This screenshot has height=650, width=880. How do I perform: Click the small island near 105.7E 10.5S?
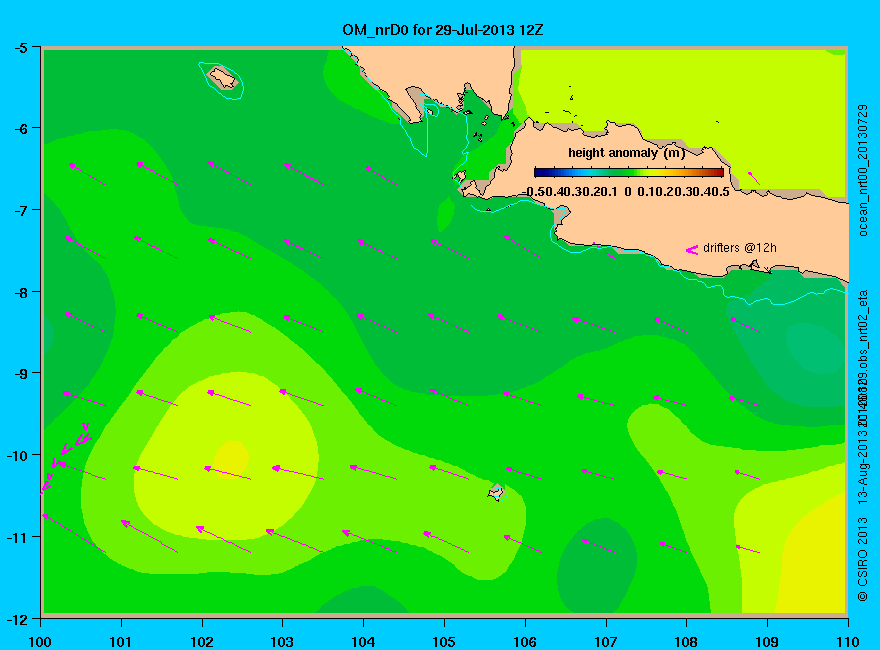[496, 492]
